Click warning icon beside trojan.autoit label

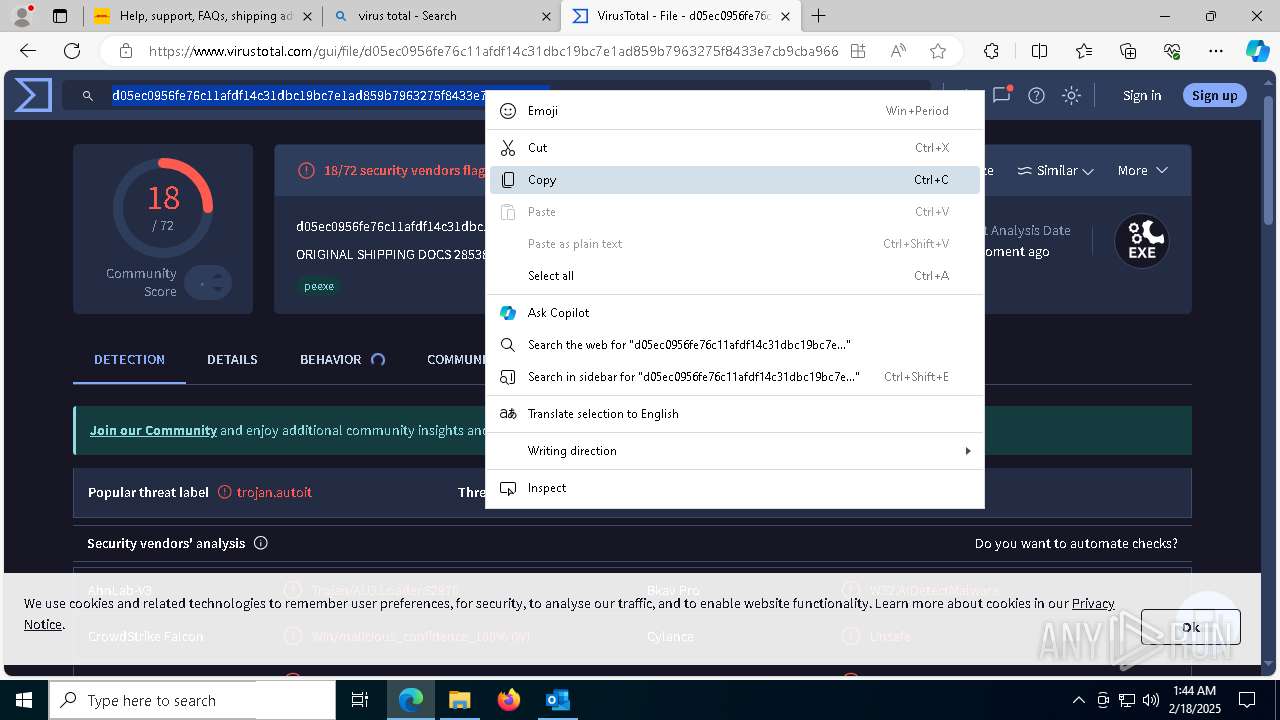click(x=225, y=492)
